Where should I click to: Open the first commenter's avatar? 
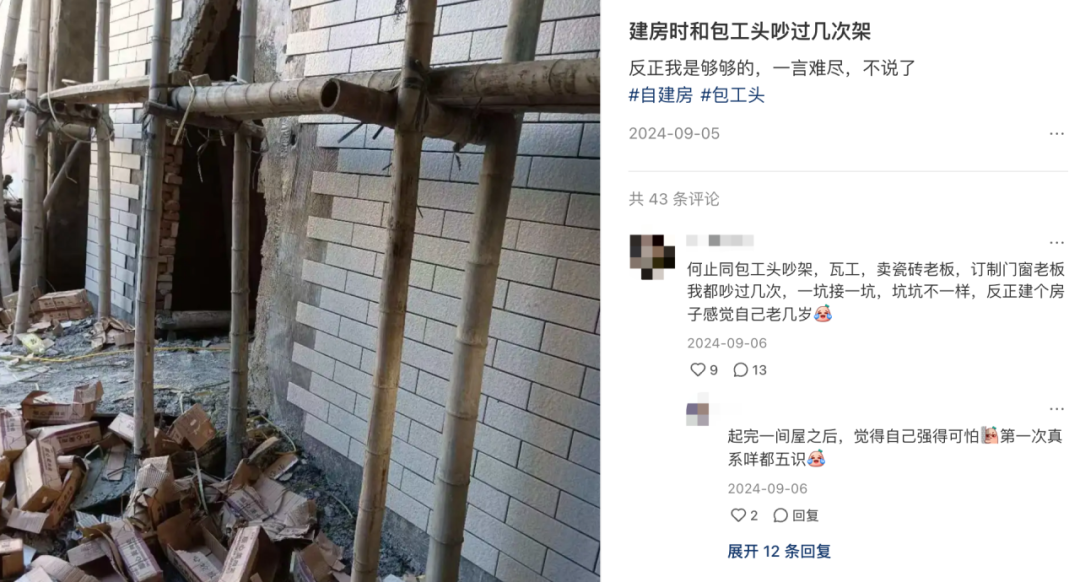tap(652, 256)
